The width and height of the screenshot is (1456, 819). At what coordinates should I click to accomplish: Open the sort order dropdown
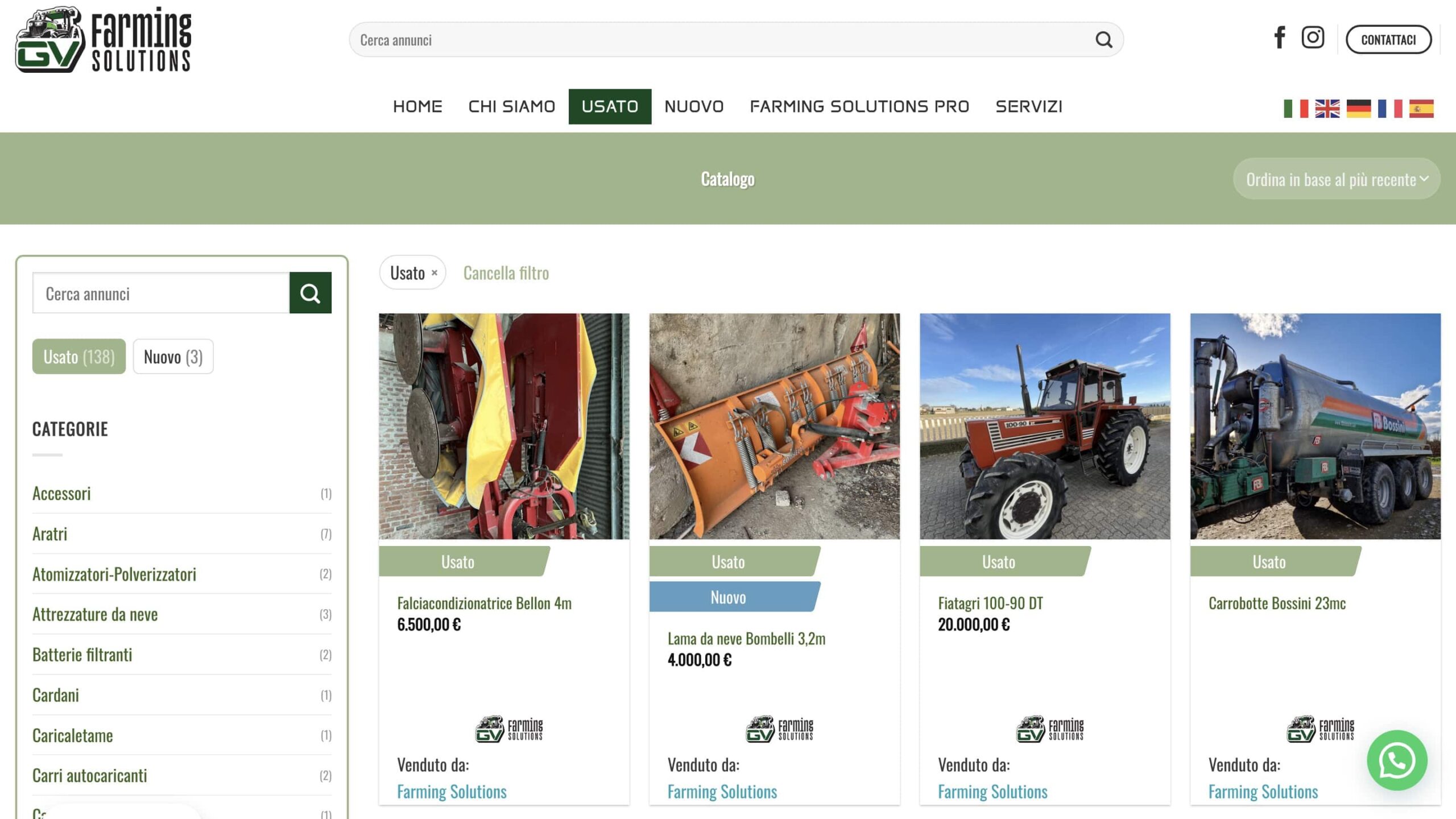(x=1336, y=179)
